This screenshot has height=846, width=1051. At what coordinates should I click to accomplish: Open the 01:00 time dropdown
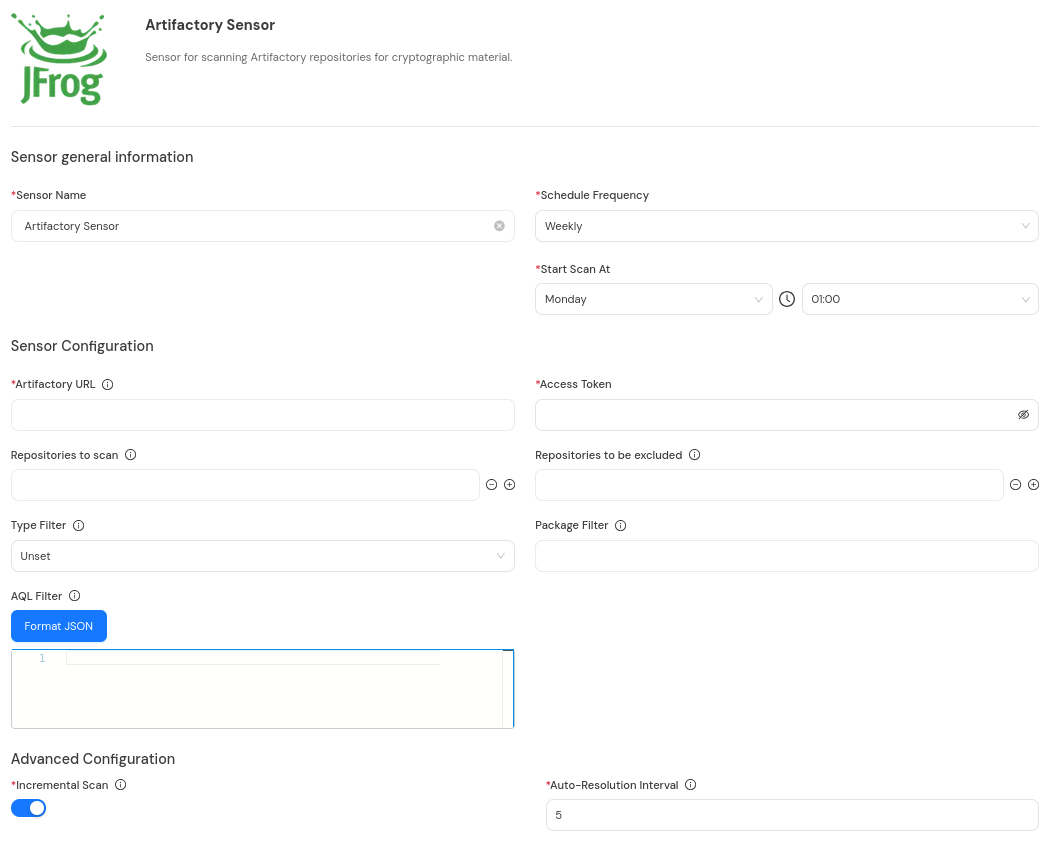tap(920, 299)
